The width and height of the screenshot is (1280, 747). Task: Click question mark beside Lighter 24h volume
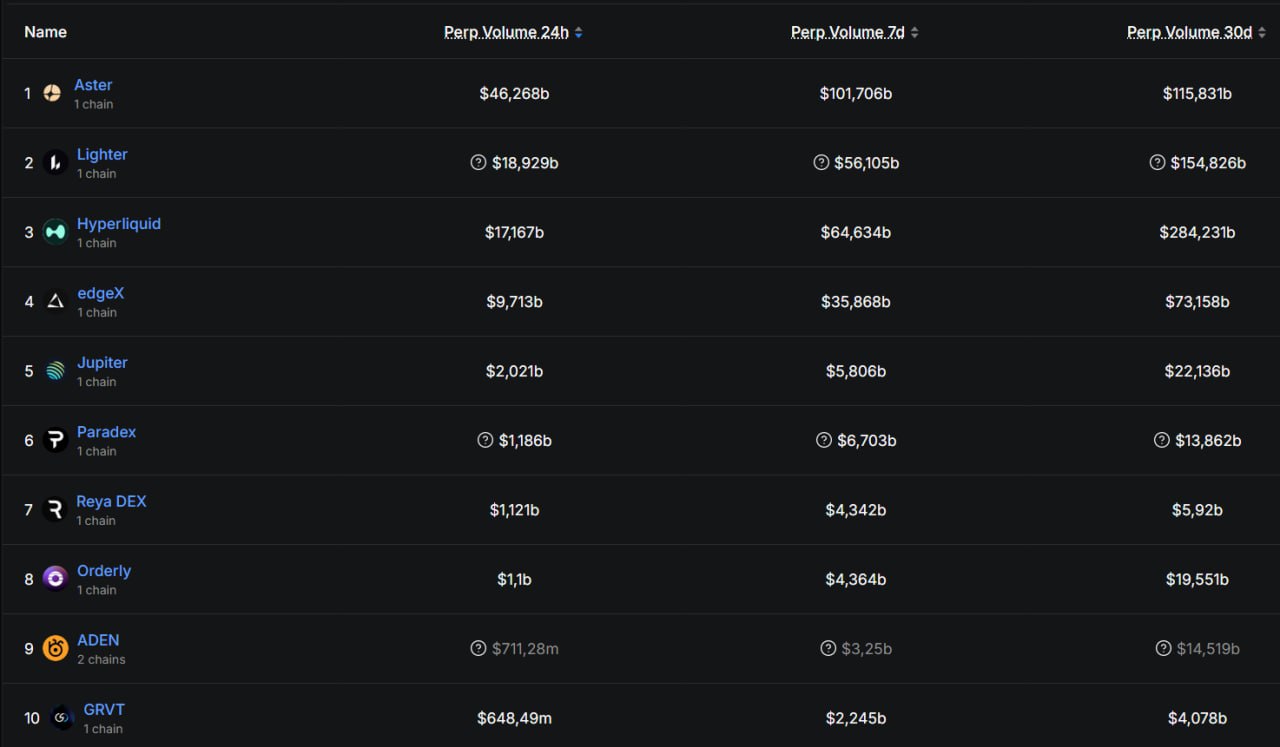(478, 162)
